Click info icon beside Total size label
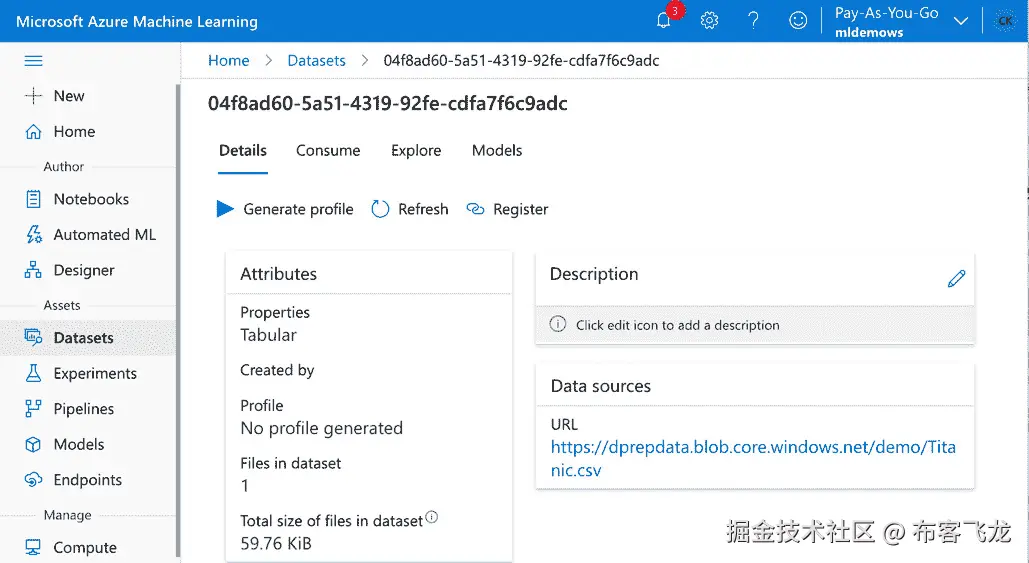Image resolution: width=1029 pixels, height=563 pixels. pos(431,516)
